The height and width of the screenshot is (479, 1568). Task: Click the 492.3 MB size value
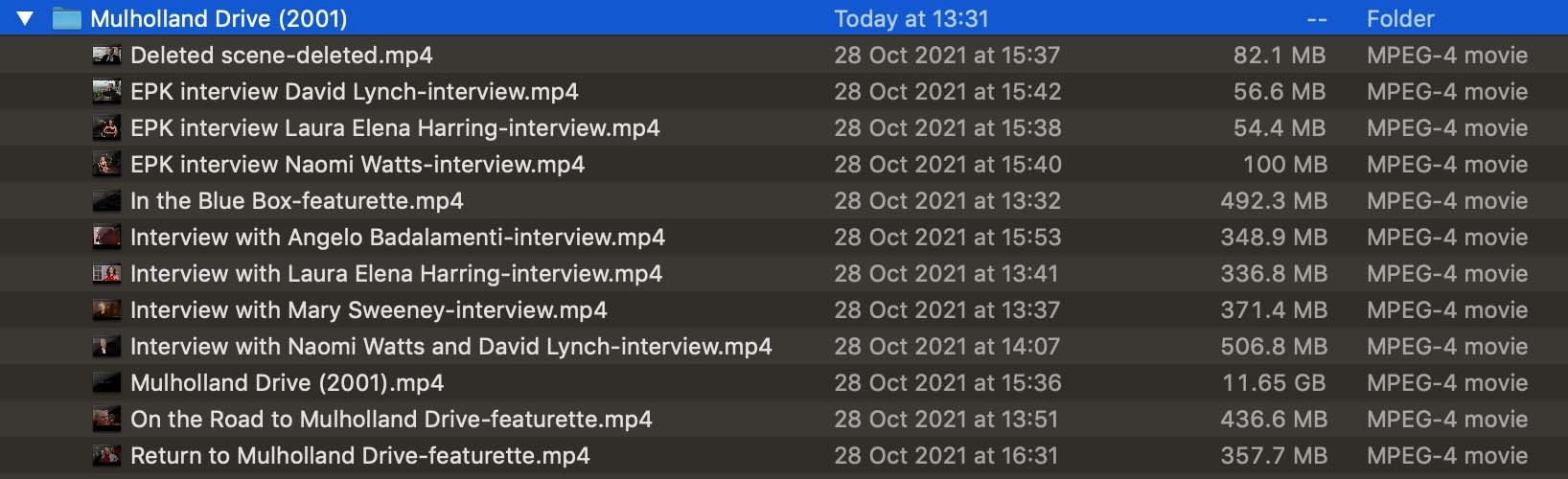coord(1273,200)
